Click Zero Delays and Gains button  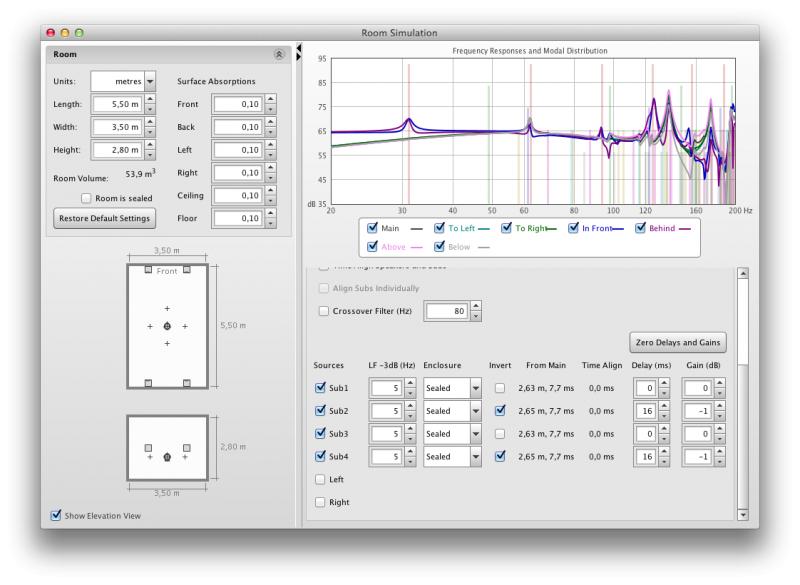tap(677, 343)
